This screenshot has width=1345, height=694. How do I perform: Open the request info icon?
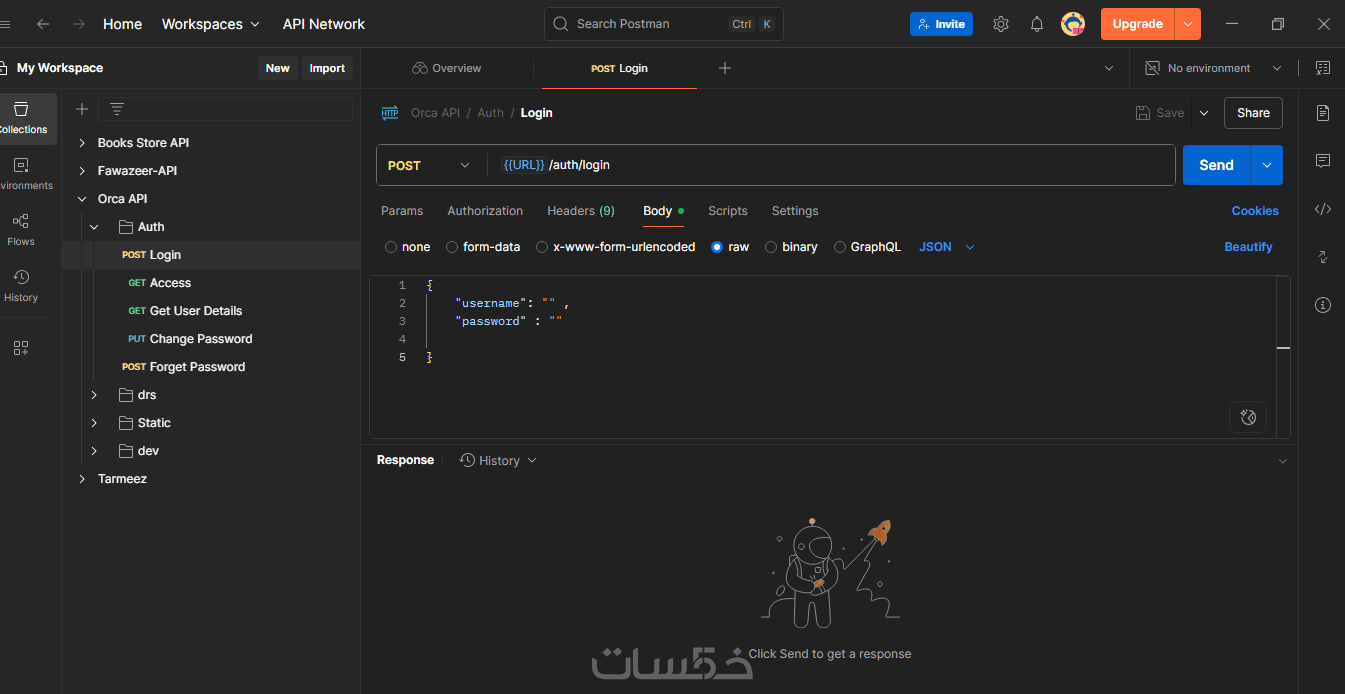[x=1323, y=305]
